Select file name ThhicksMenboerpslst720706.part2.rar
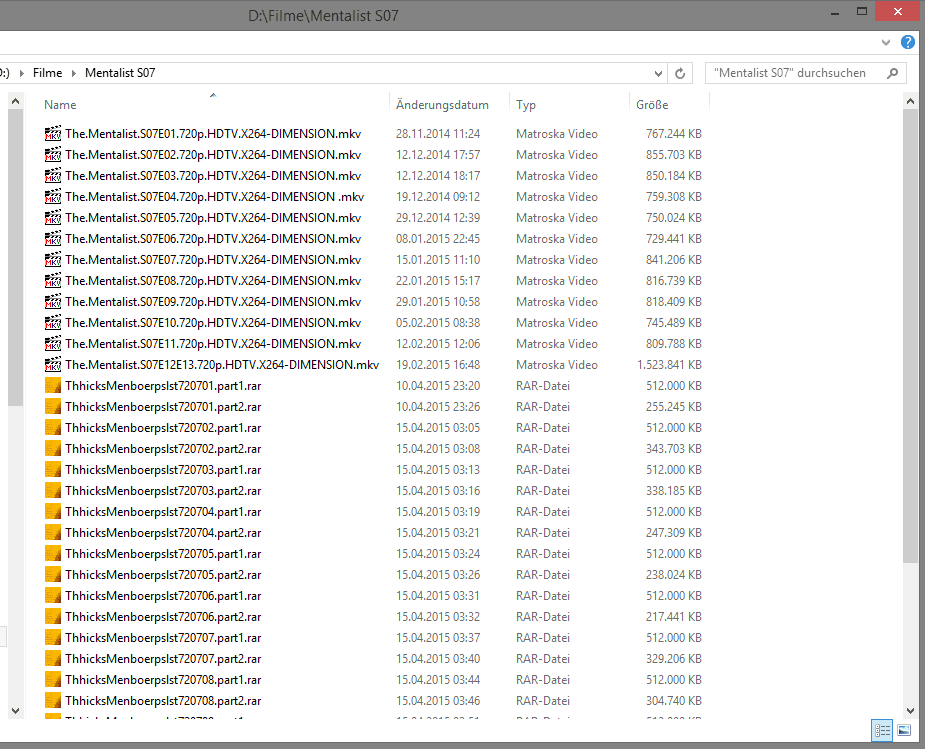The width and height of the screenshot is (925, 749). click(163, 617)
